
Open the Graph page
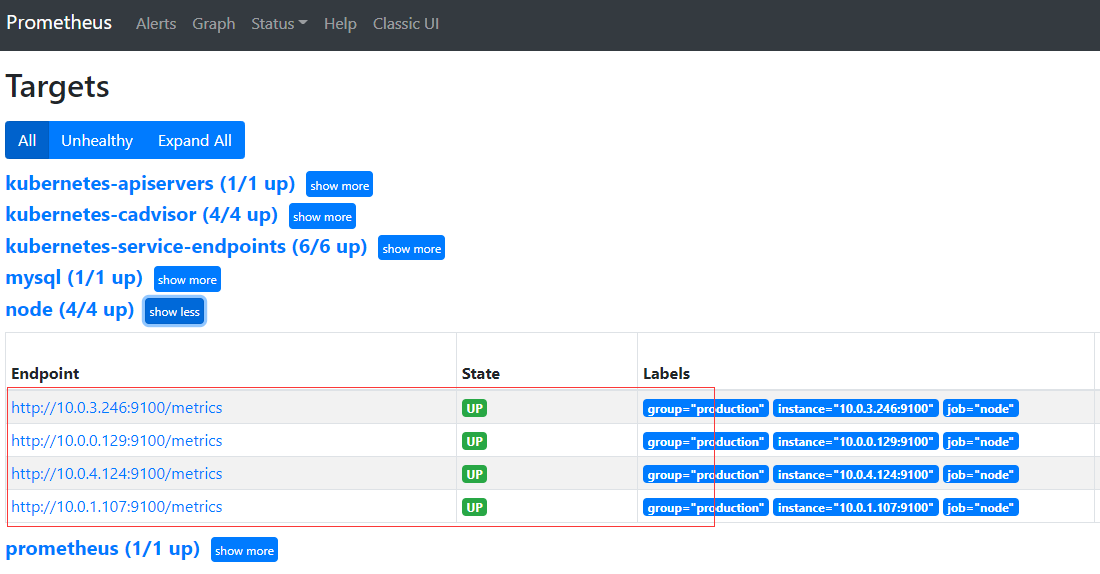click(x=213, y=24)
